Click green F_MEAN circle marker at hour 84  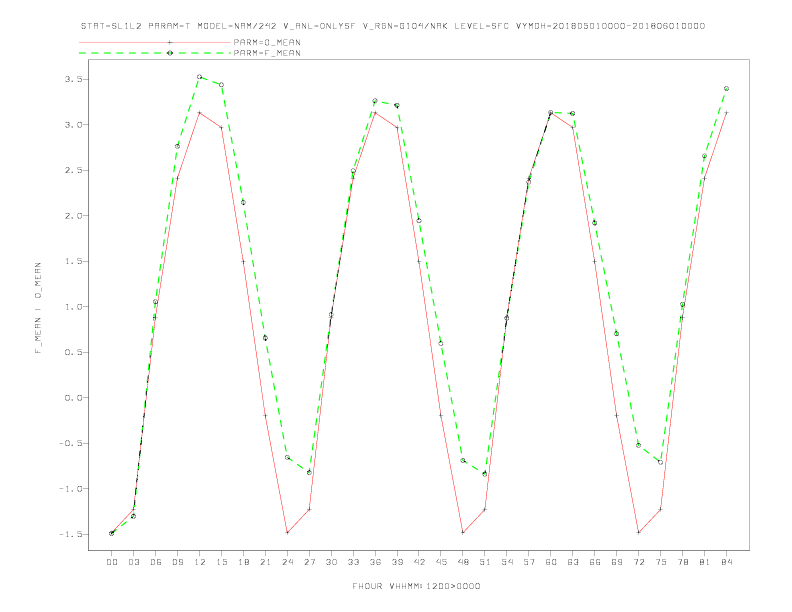[x=726, y=88]
